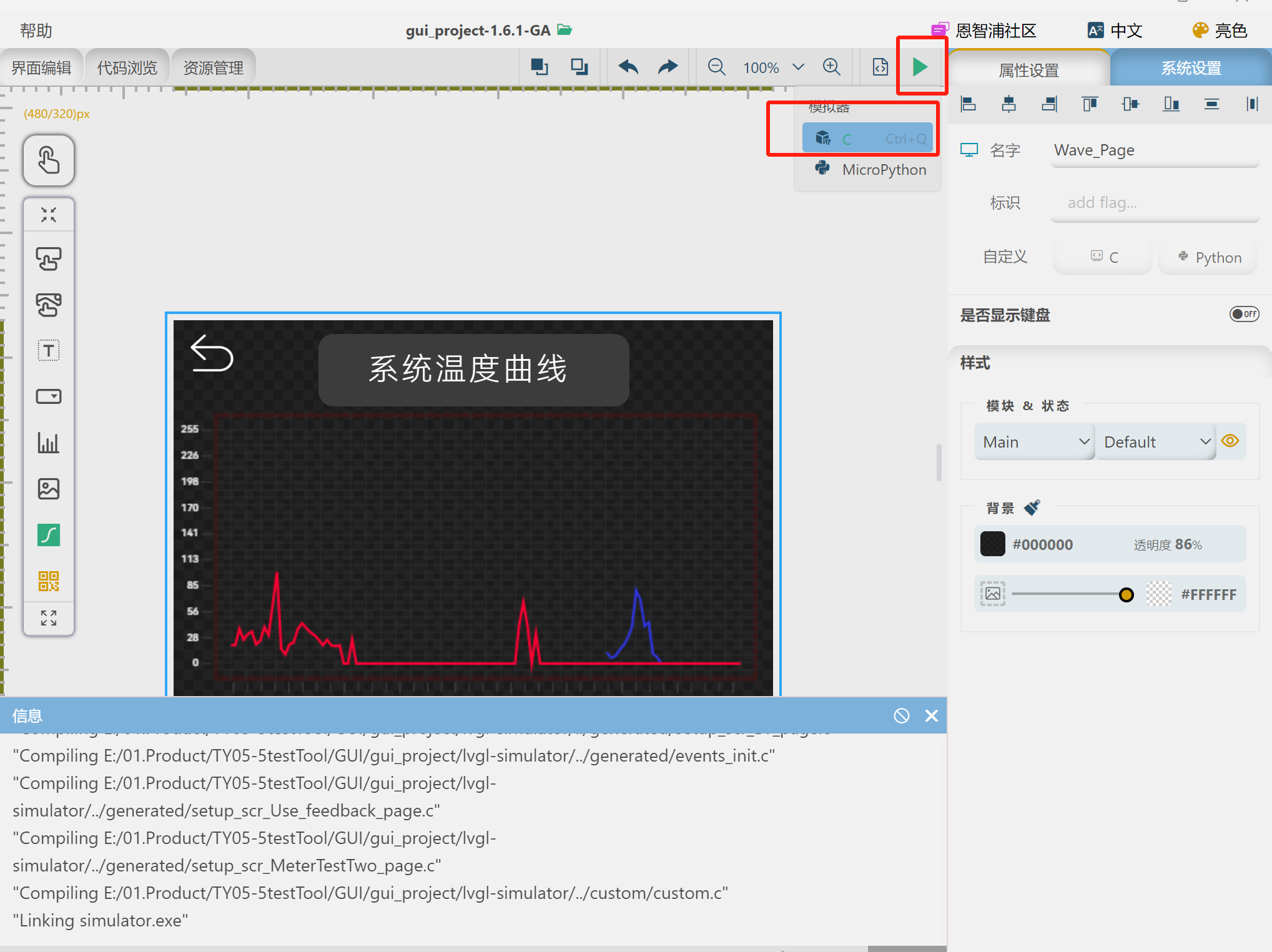Viewport: 1272px width, 952px height.
Task: Open the Main module dropdown
Action: (x=1033, y=442)
